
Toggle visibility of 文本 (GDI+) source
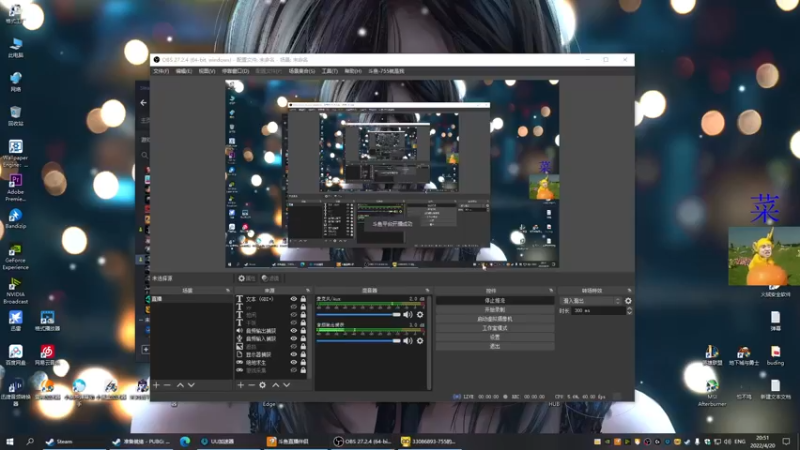(x=293, y=299)
